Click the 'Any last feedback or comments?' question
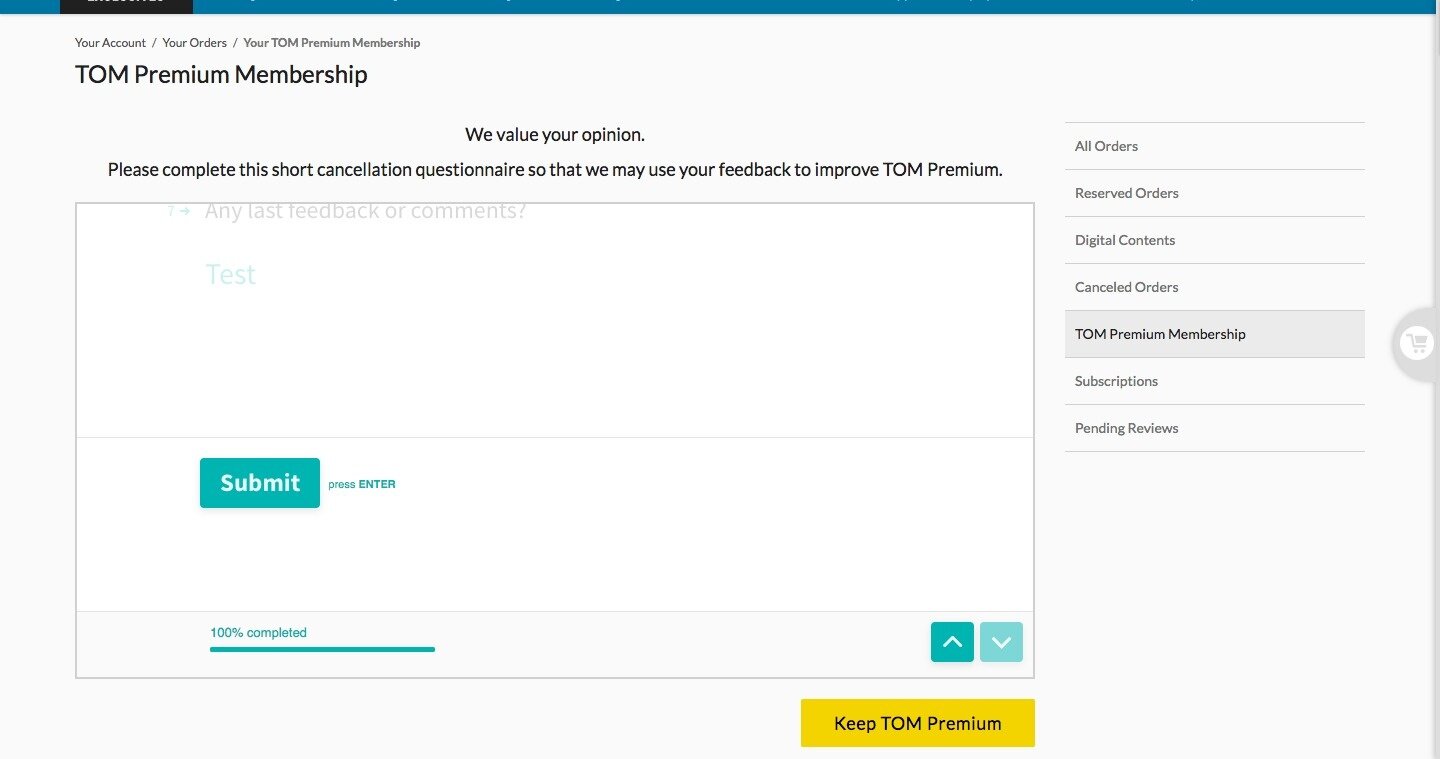Viewport: 1440px width, 759px height. [365, 211]
